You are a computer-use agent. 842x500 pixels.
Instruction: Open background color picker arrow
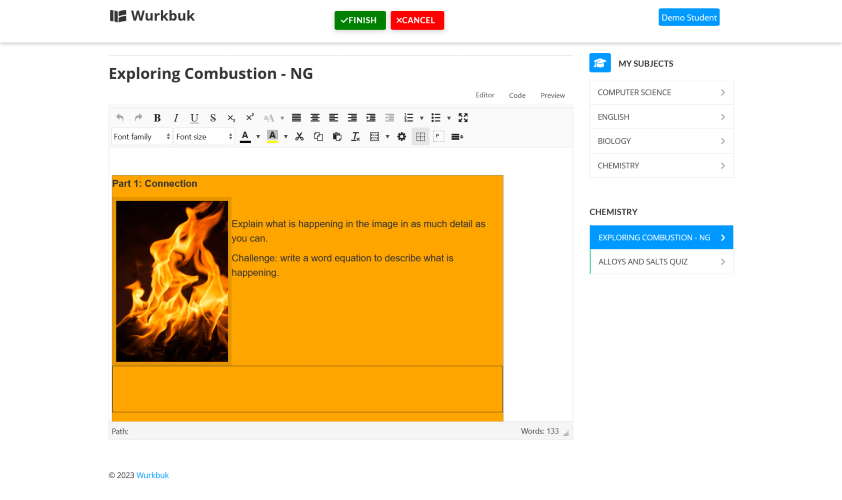[x=286, y=136]
